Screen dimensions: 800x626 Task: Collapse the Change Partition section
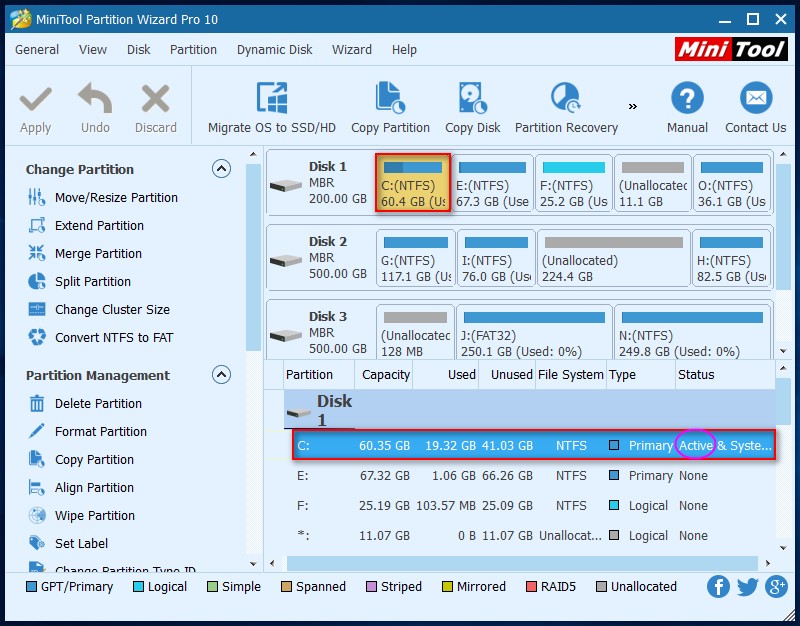pyautogui.click(x=221, y=168)
